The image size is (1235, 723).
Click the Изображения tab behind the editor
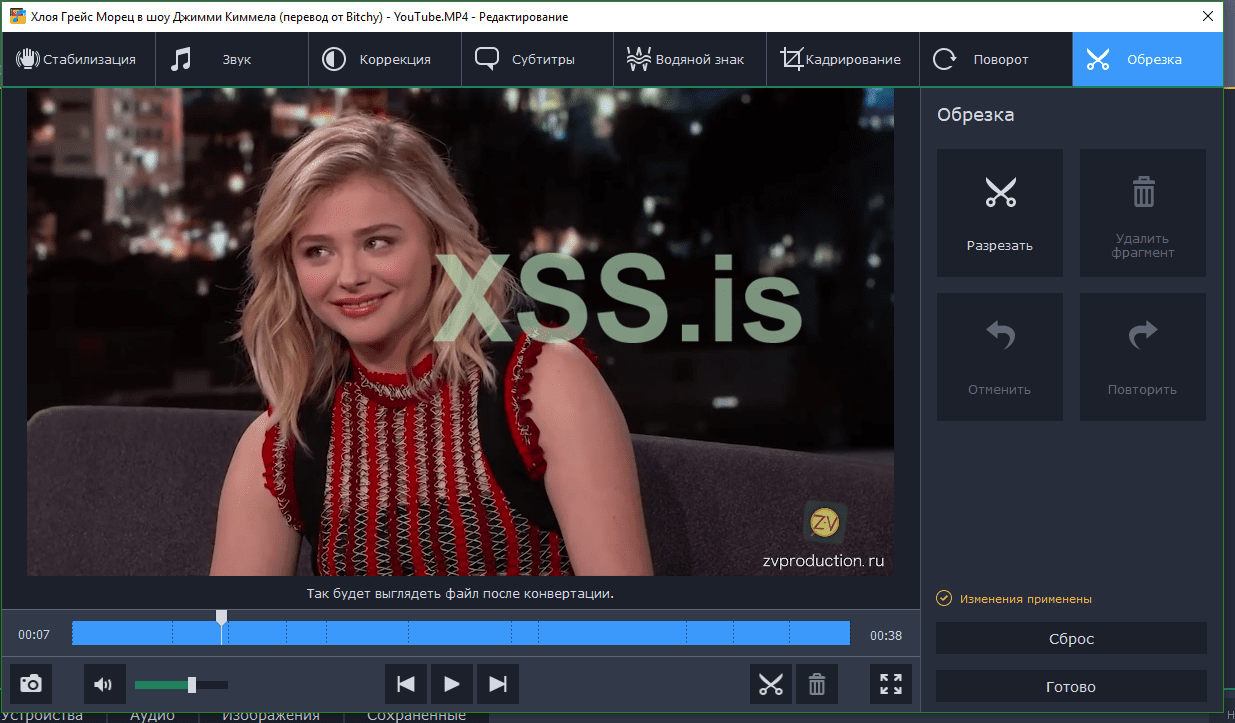pyautogui.click(x=271, y=715)
